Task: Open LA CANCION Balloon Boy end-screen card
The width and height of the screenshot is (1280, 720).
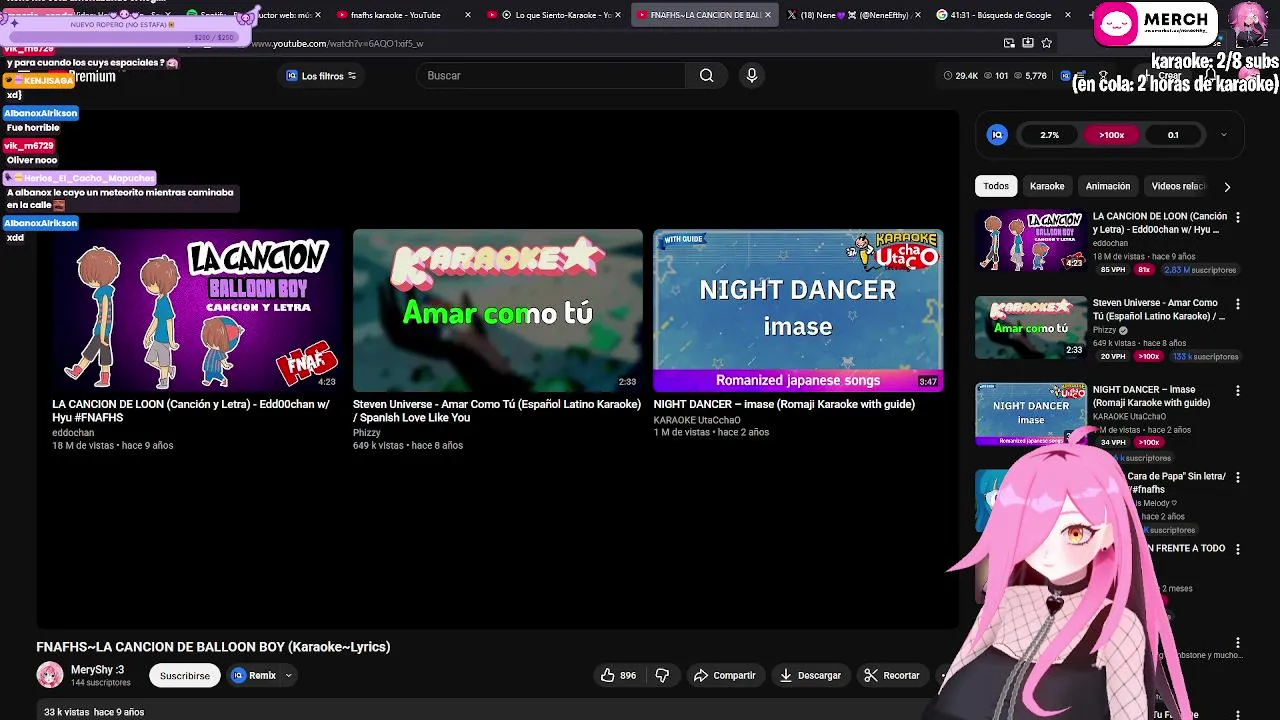Action: point(197,310)
